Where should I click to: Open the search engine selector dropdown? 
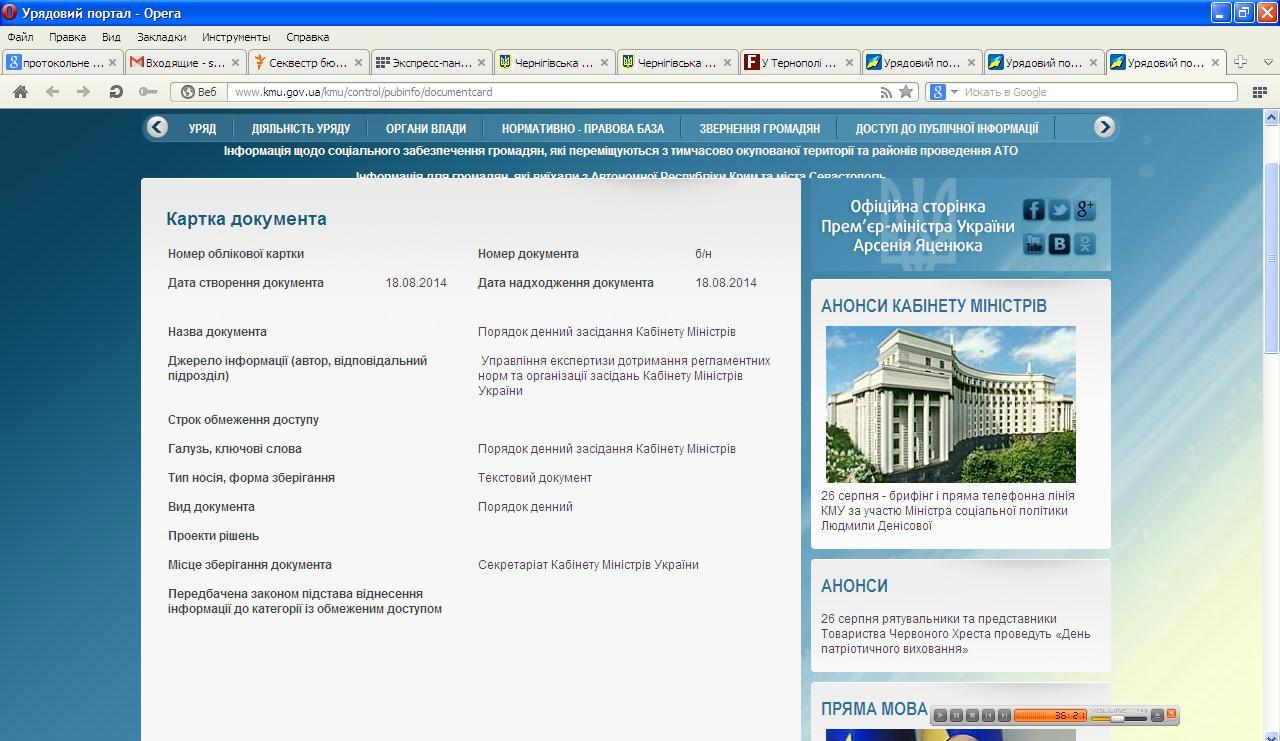(943, 92)
